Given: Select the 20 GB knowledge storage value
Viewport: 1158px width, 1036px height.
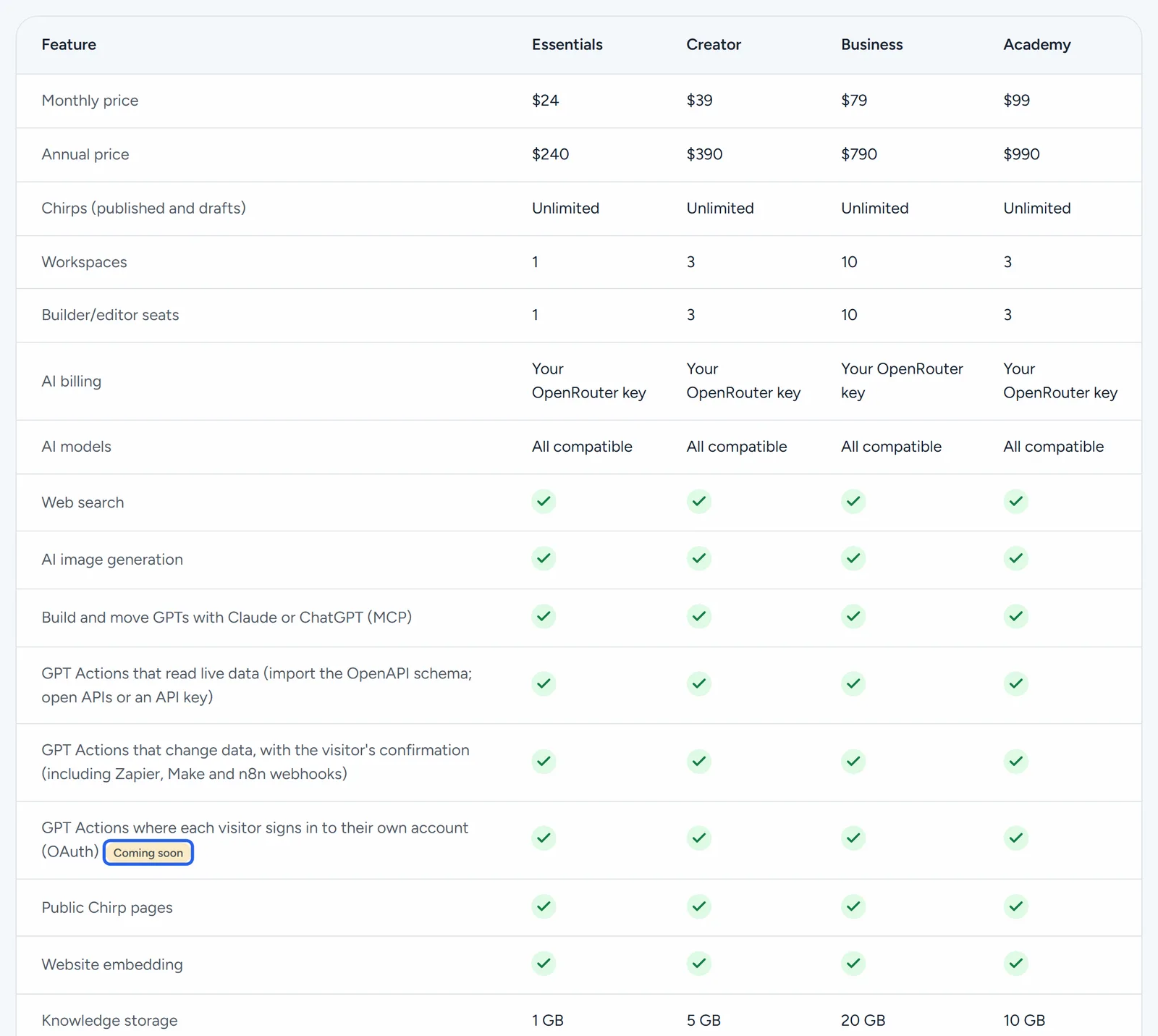Looking at the screenshot, I should 863,1021.
